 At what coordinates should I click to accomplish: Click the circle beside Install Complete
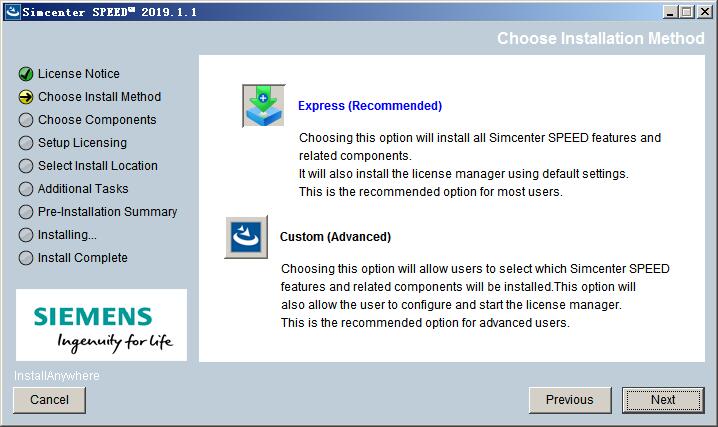26,258
